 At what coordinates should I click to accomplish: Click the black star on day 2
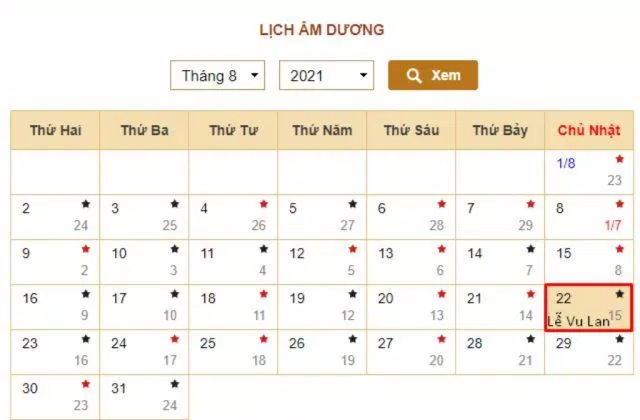(85, 204)
